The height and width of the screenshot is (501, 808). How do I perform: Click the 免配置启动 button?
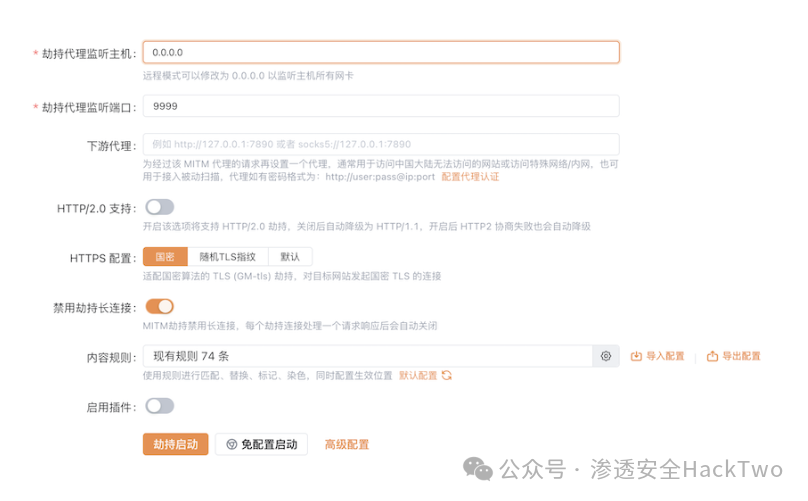pyautogui.click(x=261, y=444)
